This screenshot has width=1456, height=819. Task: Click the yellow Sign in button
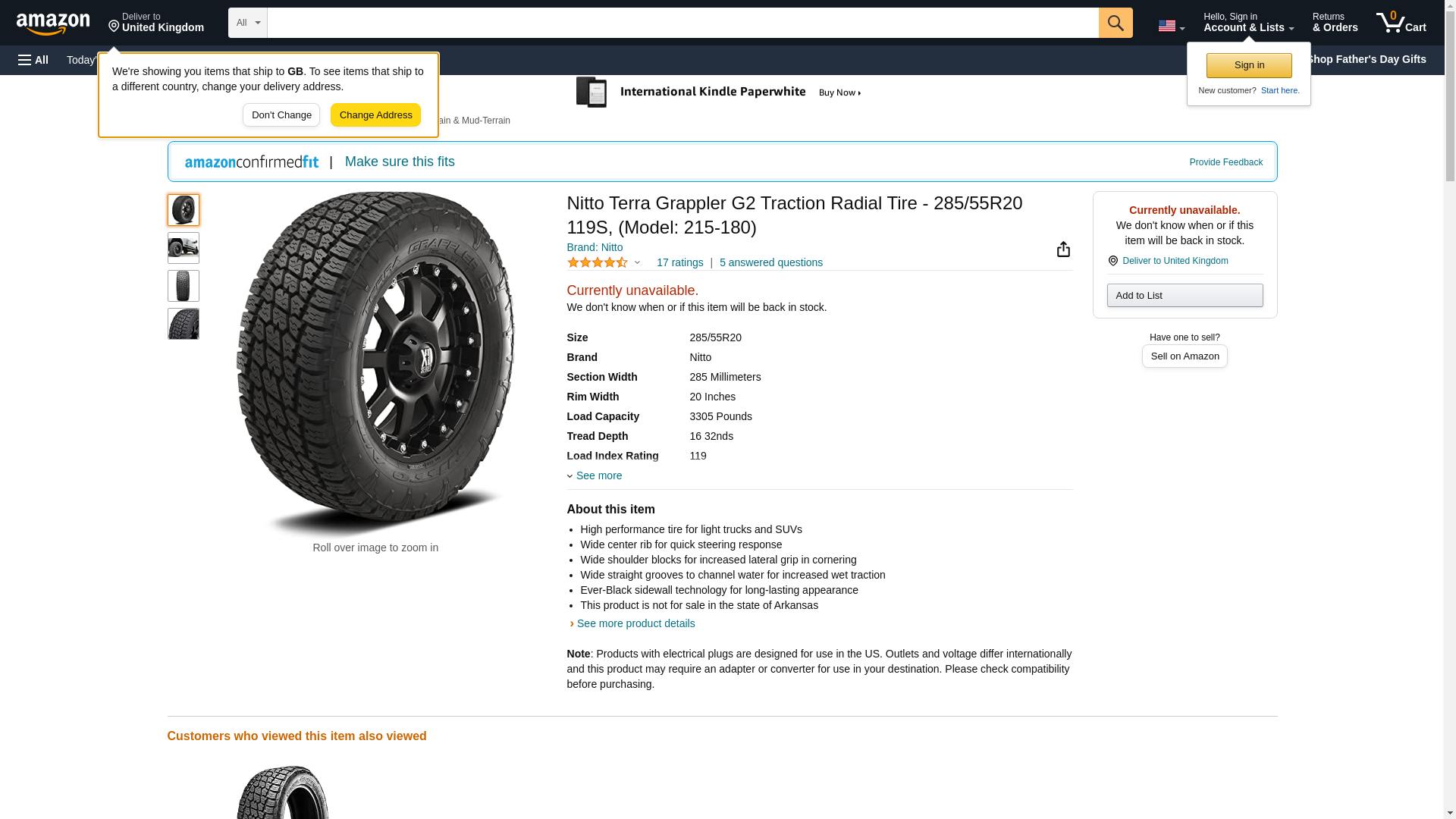(1249, 65)
